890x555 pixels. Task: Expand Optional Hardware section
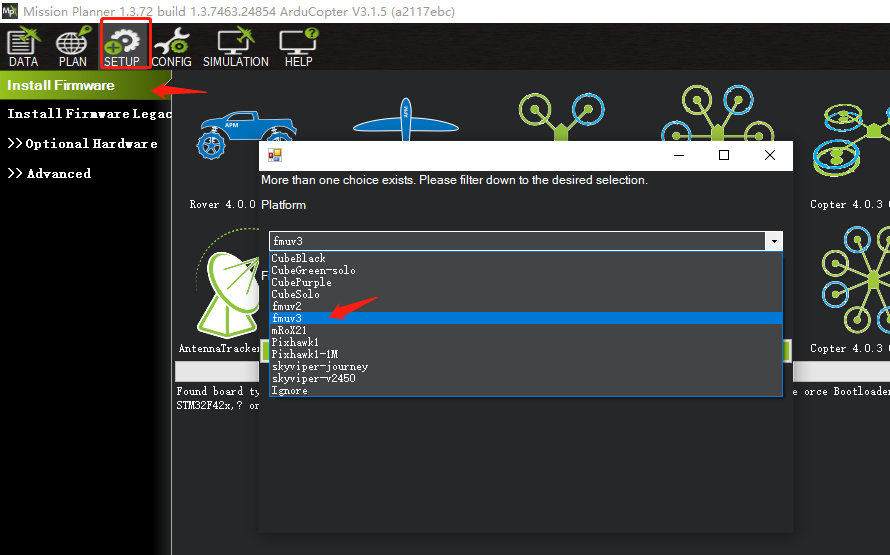point(82,144)
